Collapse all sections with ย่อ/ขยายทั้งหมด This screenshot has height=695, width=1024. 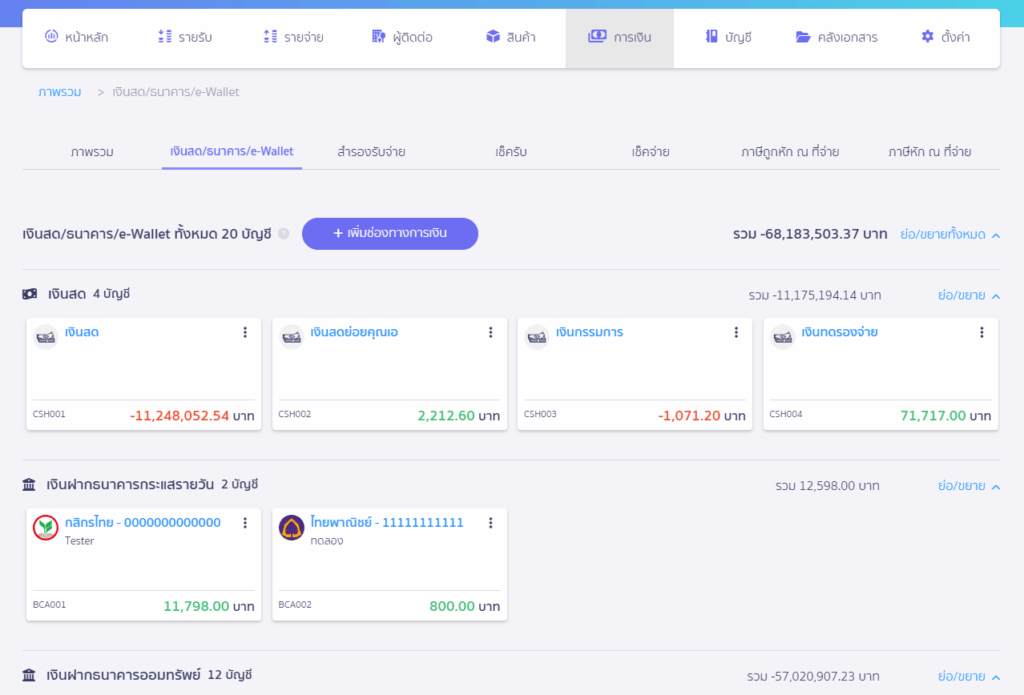point(949,234)
